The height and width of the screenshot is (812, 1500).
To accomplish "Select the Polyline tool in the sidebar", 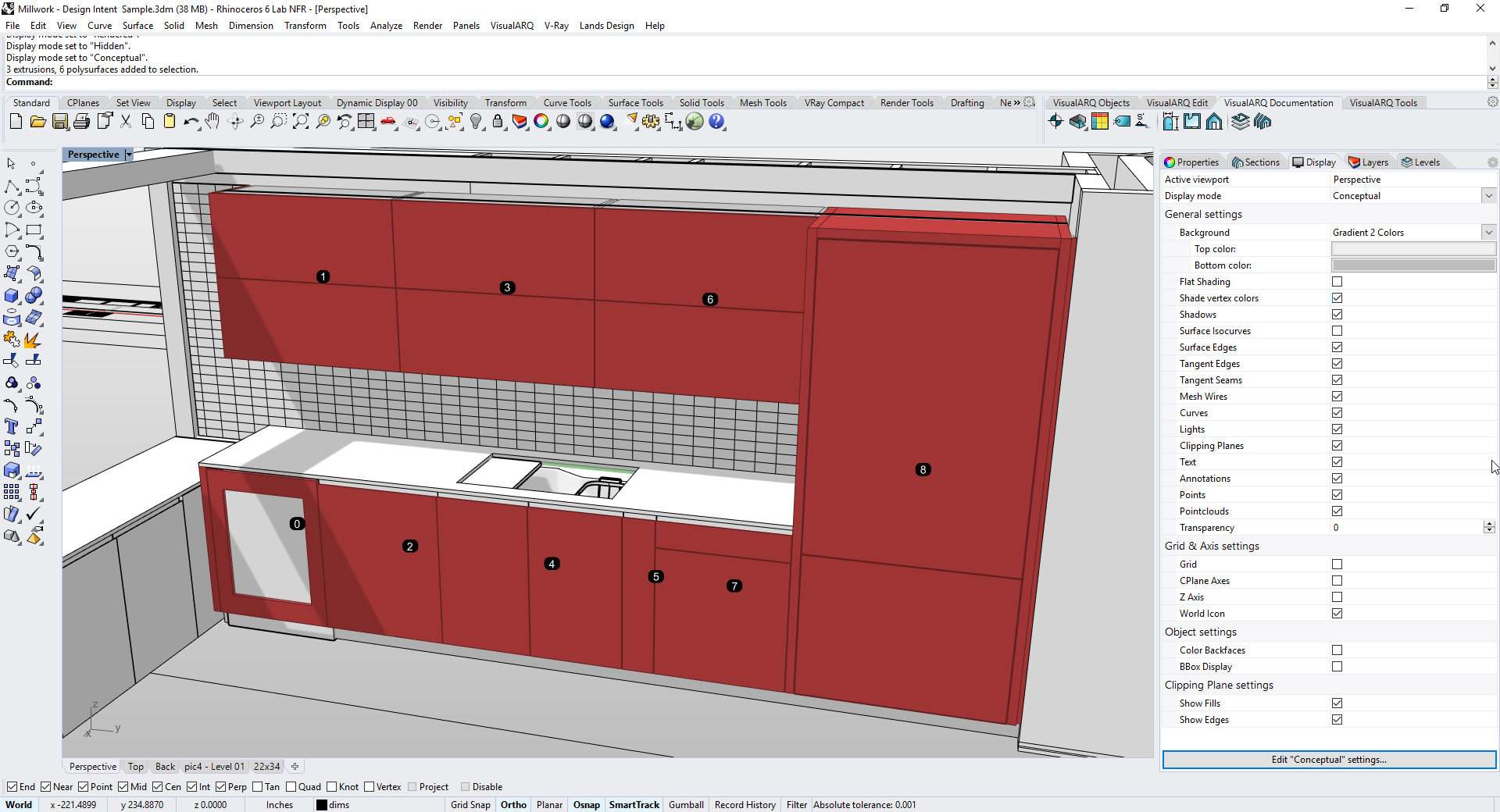I will click(12, 187).
